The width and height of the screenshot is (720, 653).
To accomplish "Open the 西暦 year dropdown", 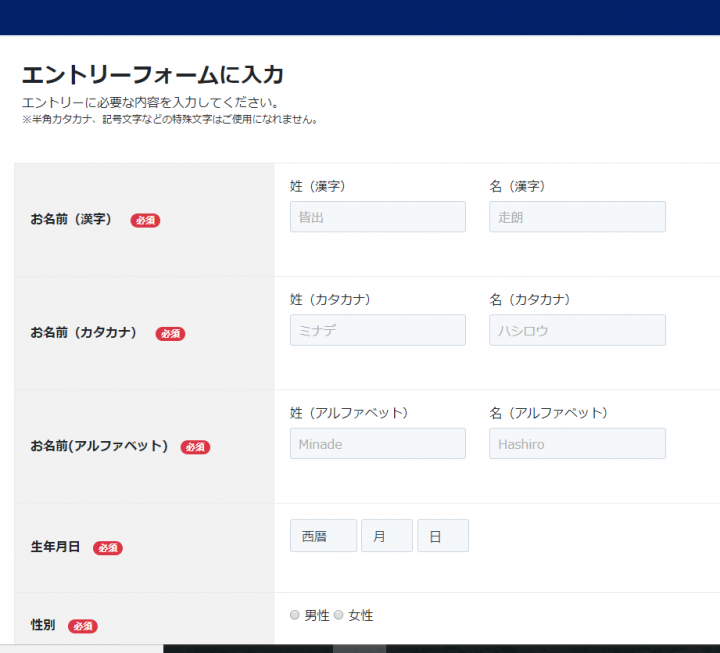I will [x=323, y=536].
